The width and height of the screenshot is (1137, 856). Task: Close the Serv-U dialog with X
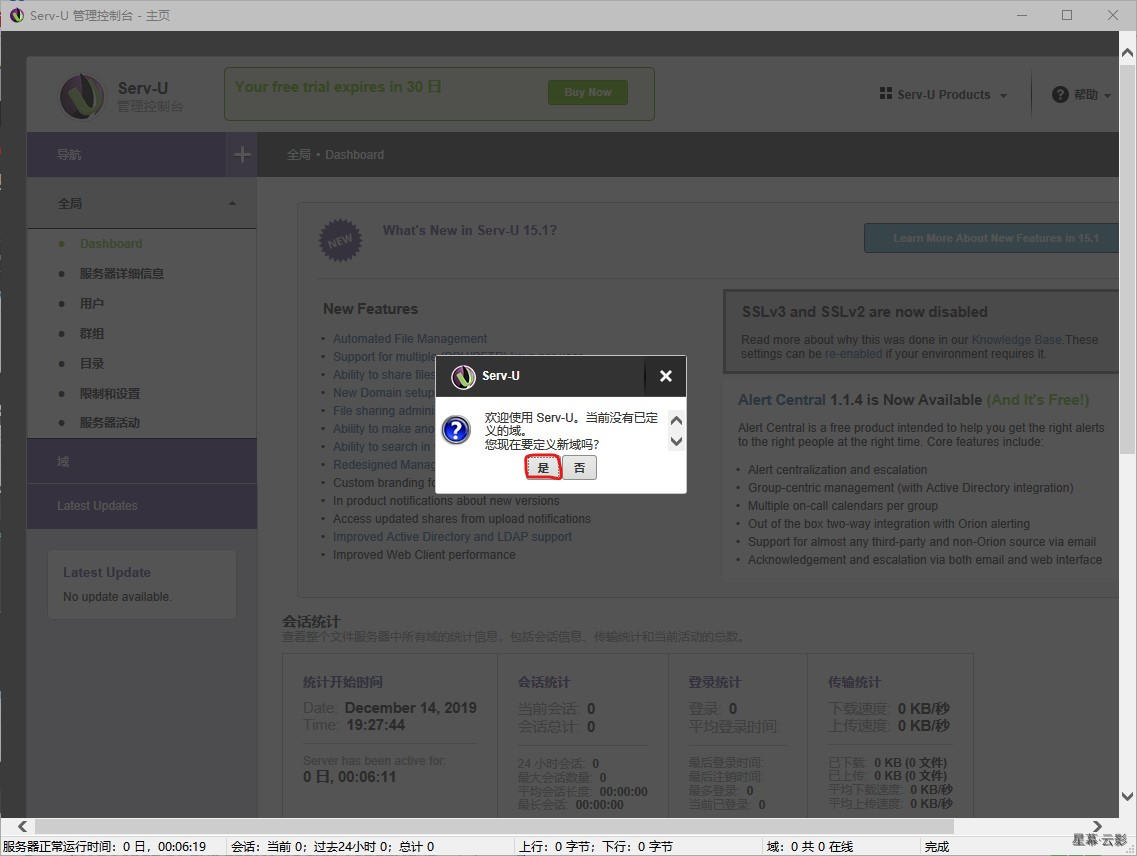pyautogui.click(x=666, y=376)
